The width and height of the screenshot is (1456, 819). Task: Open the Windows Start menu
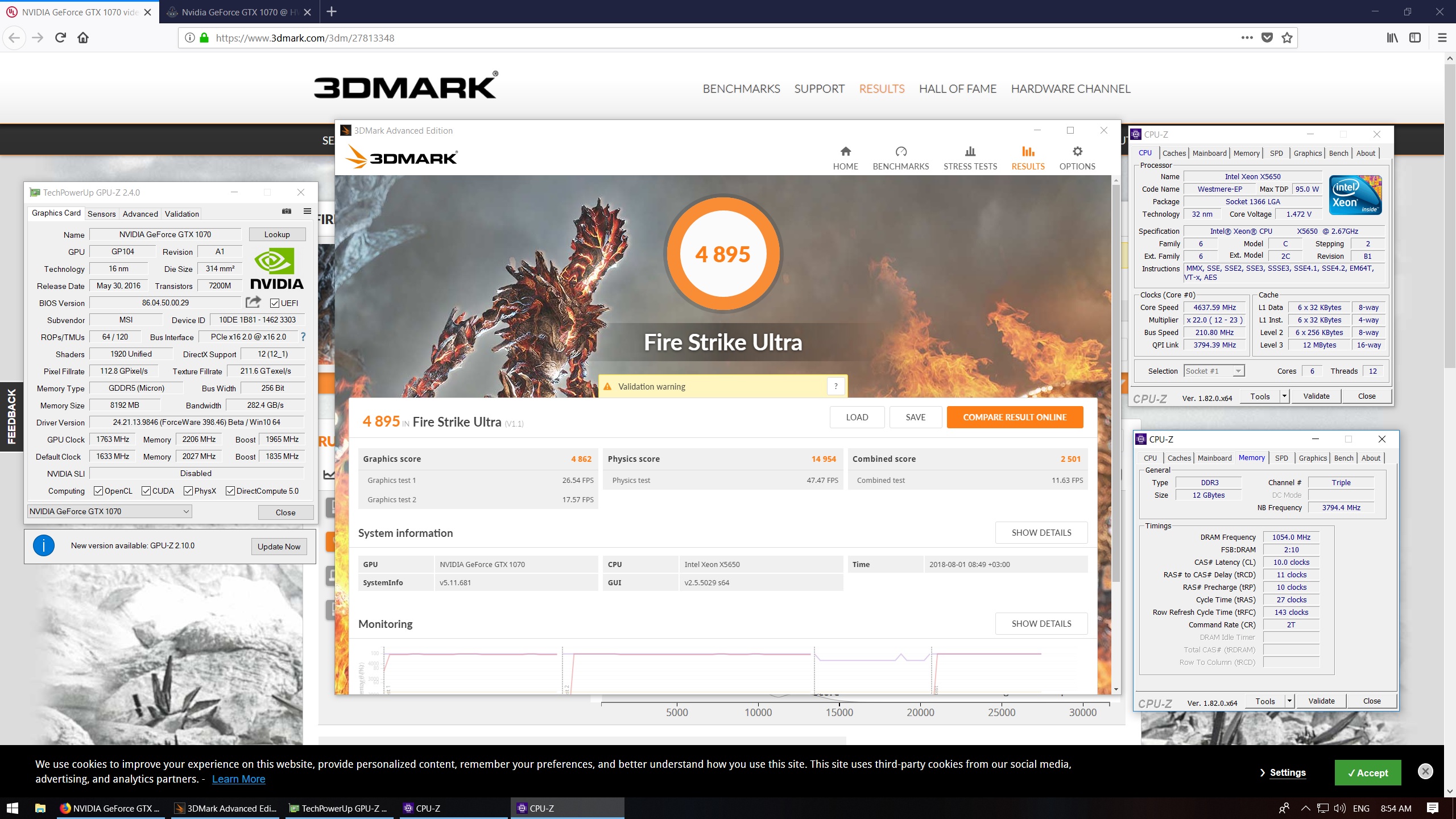(13, 808)
